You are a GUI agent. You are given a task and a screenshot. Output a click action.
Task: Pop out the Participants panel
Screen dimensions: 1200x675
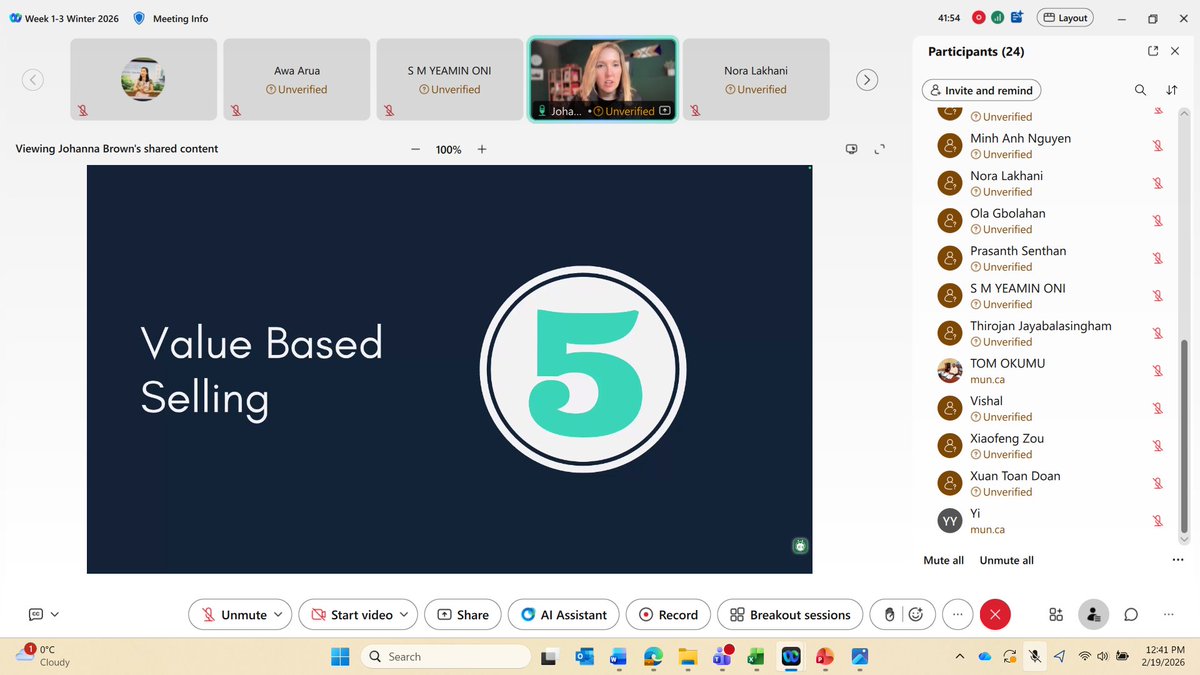click(x=1153, y=51)
